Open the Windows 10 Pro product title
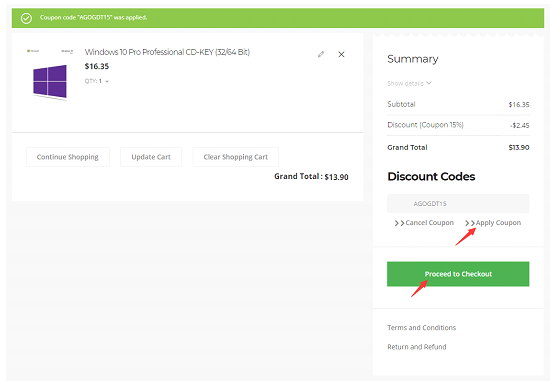The image size is (560, 391). pyautogui.click(x=167, y=52)
